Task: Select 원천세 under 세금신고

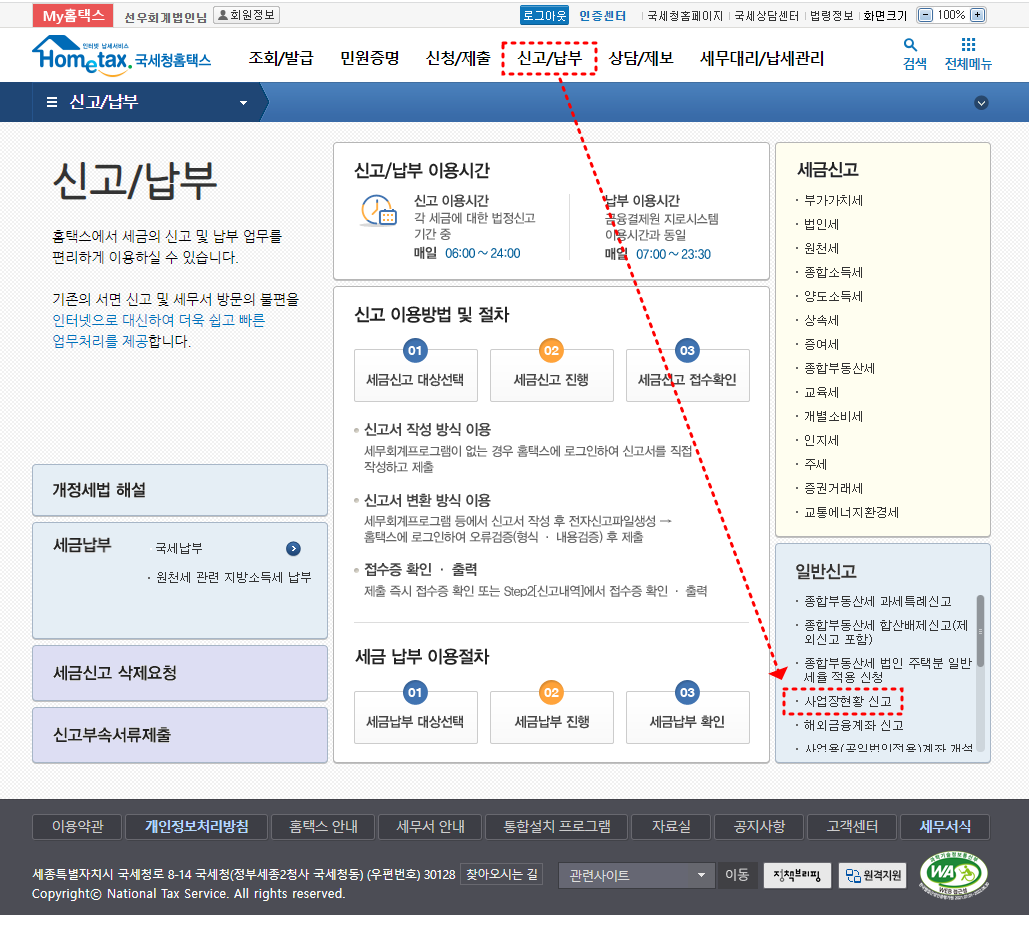Action: [822, 248]
